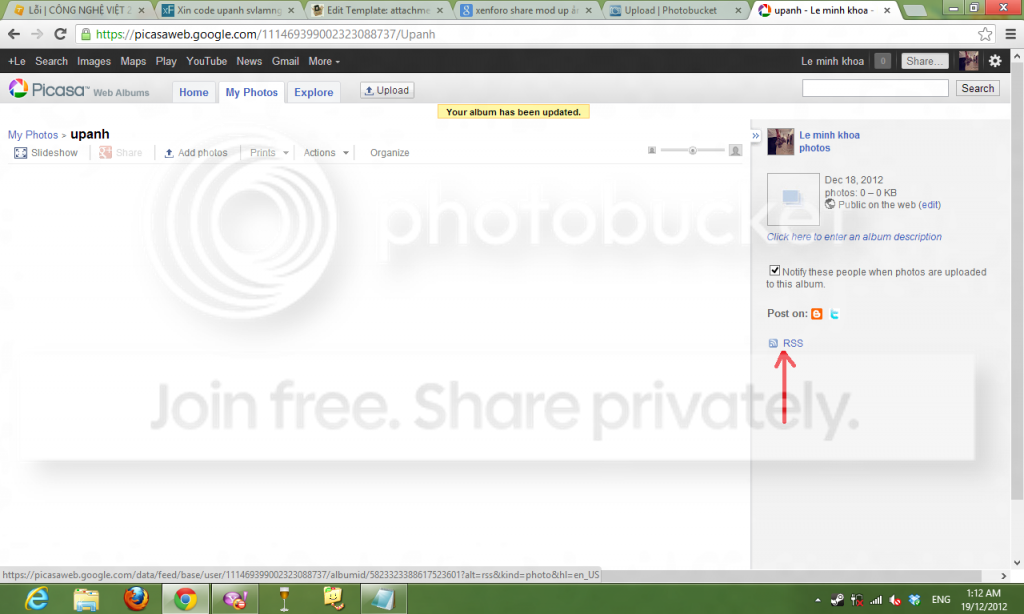Click the taskbar clock showing 1:12 AM
Image resolution: width=1024 pixels, height=614 pixels.
click(x=984, y=599)
